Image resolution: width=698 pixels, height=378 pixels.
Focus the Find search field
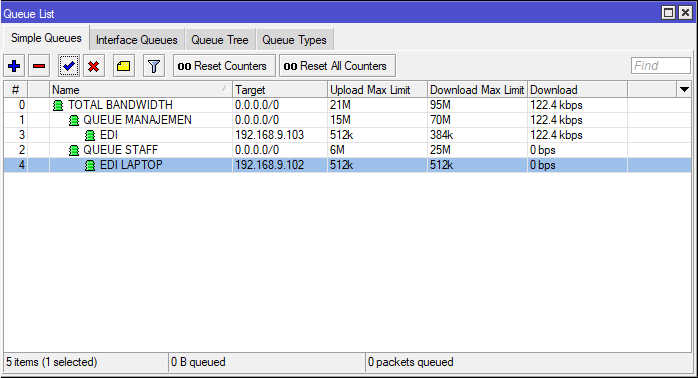tap(661, 66)
